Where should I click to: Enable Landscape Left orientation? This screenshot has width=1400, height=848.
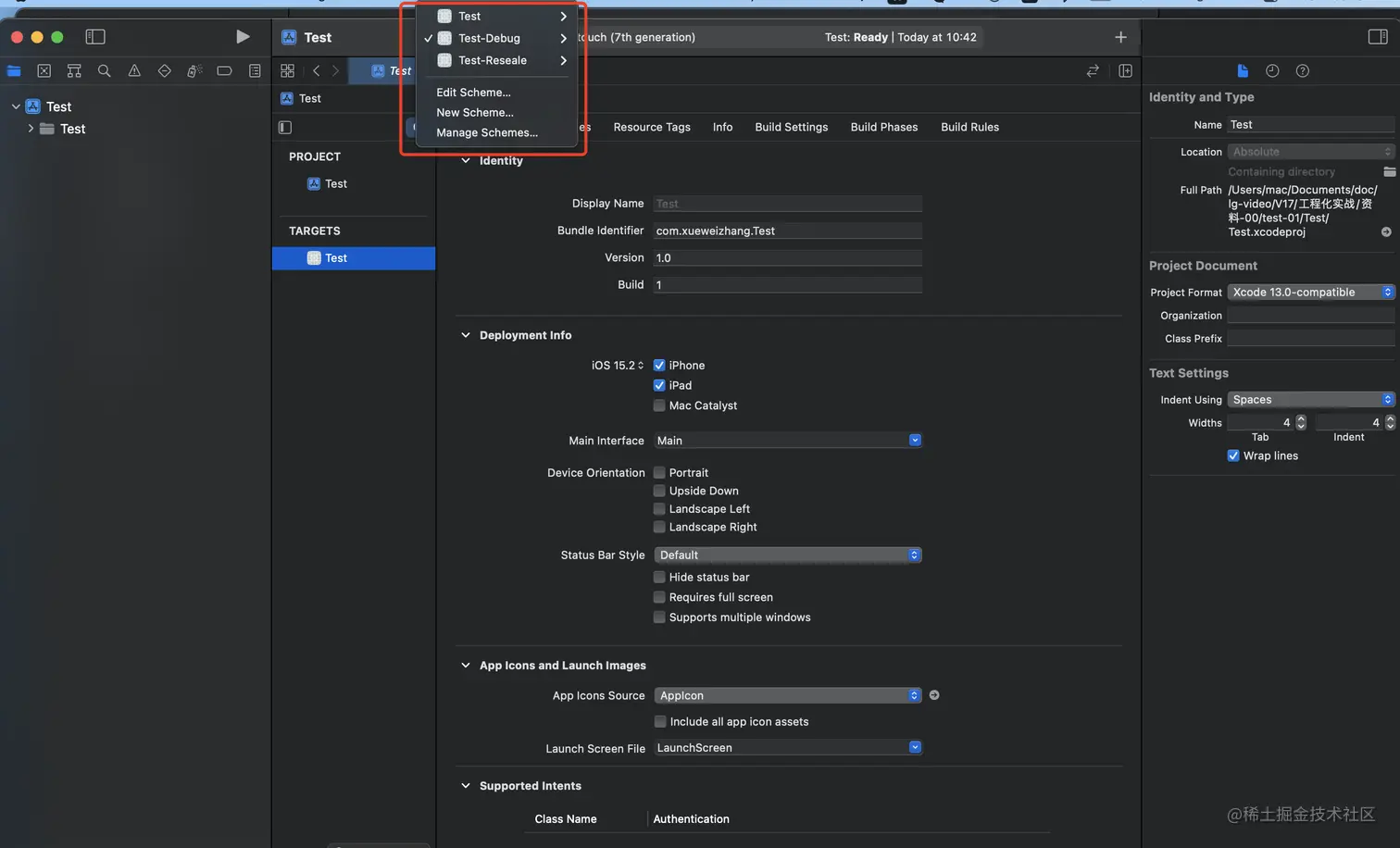pos(659,509)
